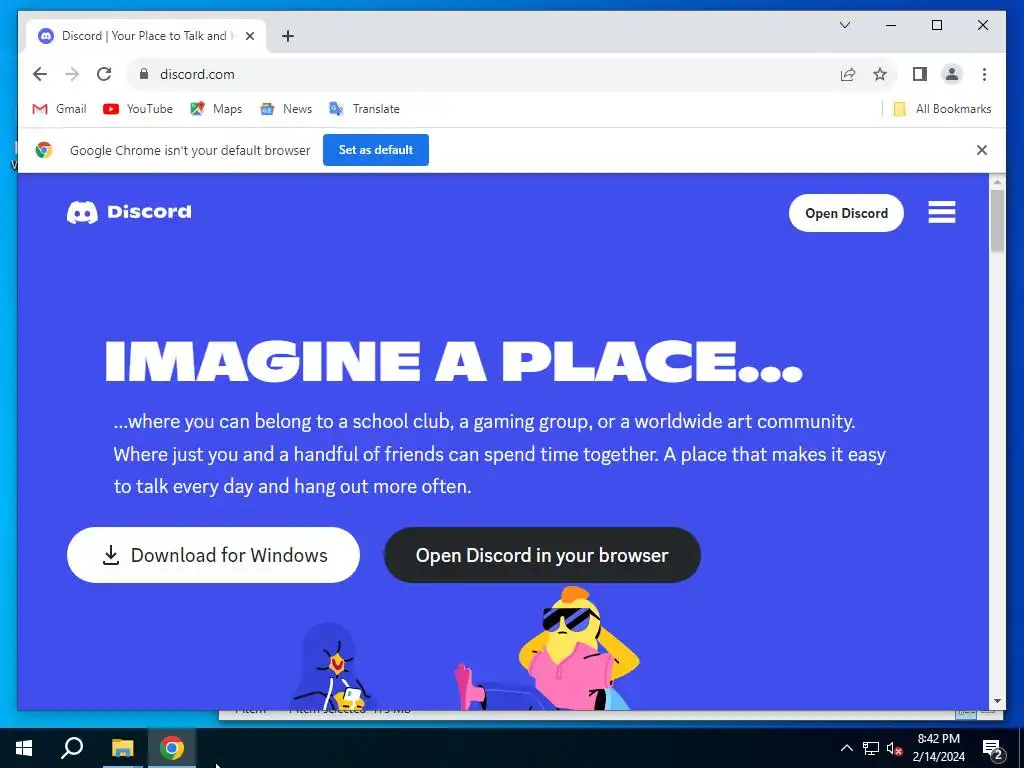Close the Discord tab
Screen dimensions: 1024x768
pos(249,36)
